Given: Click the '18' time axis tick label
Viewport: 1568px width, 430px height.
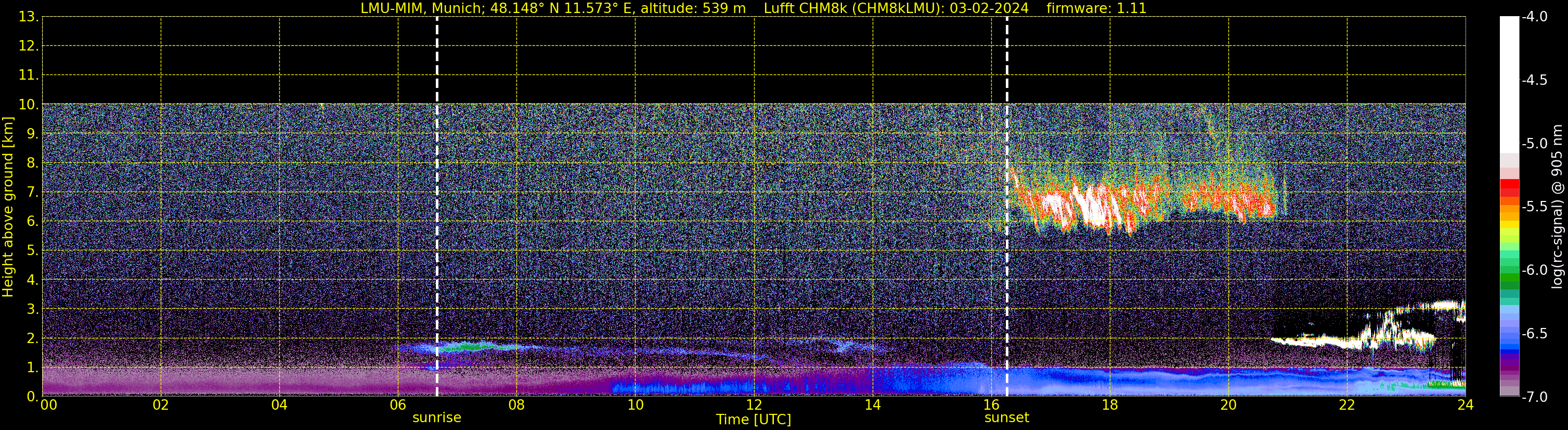Looking at the screenshot, I should tap(1110, 405).
